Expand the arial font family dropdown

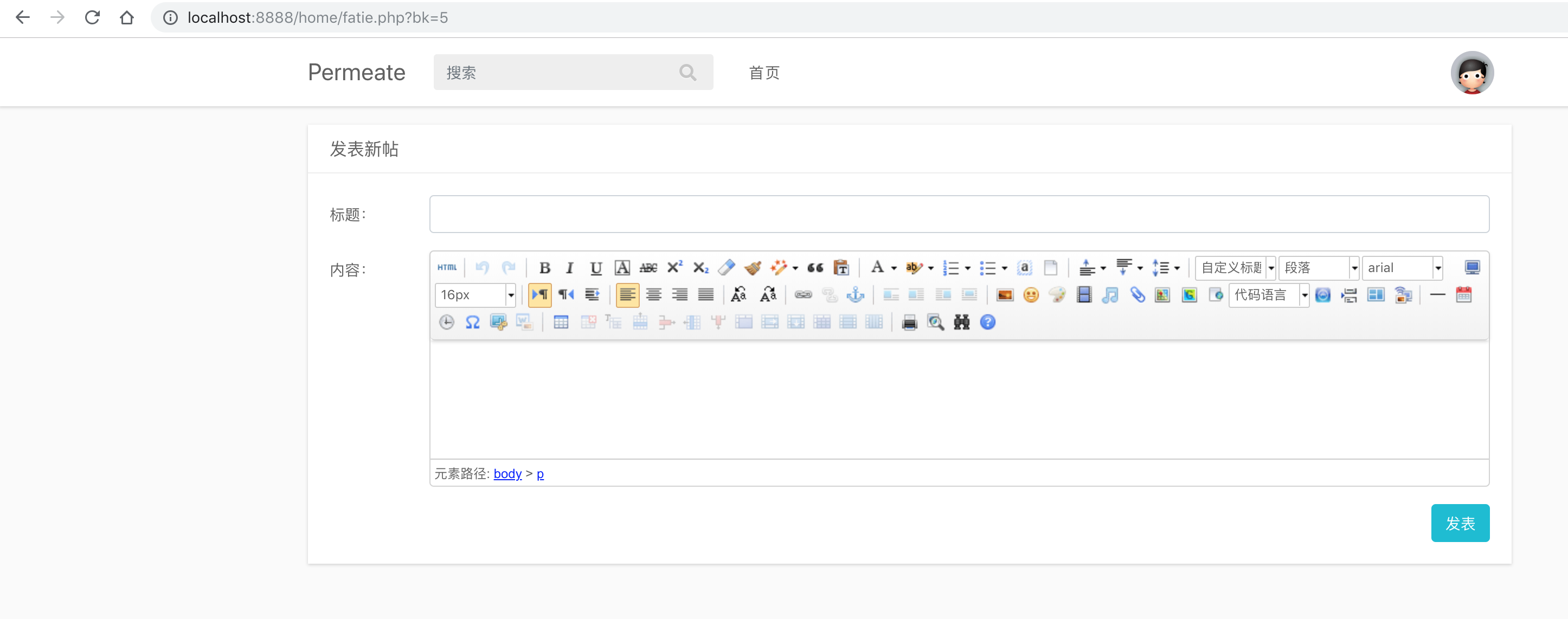coord(1437,268)
